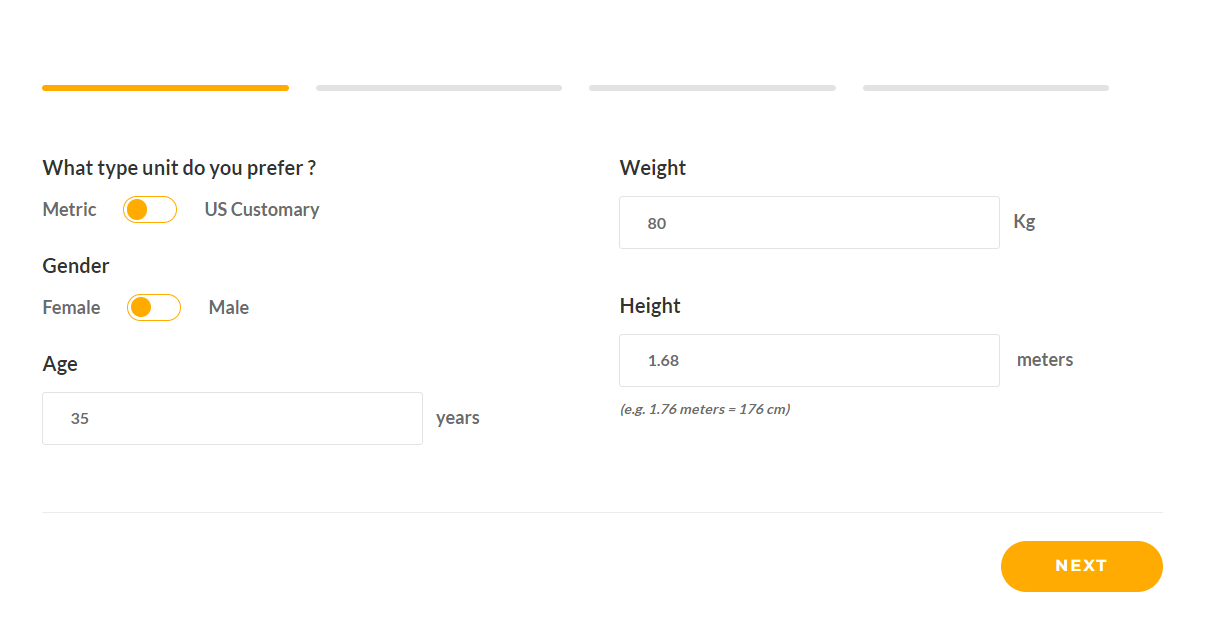The image size is (1207, 634).
Task: Toggle the Gender switch
Action: click(153, 307)
